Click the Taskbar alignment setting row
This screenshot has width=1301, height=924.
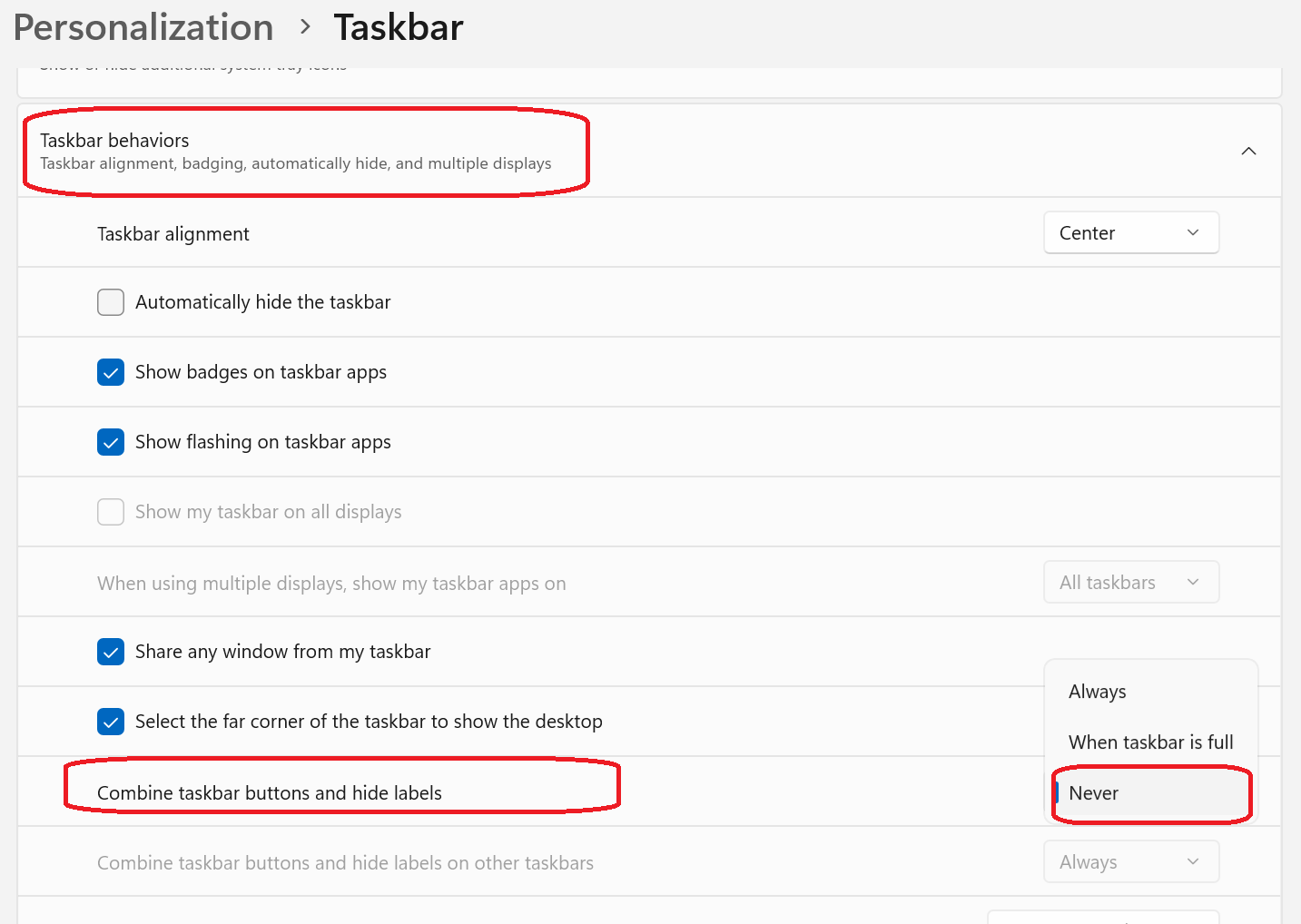coord(649,233)
